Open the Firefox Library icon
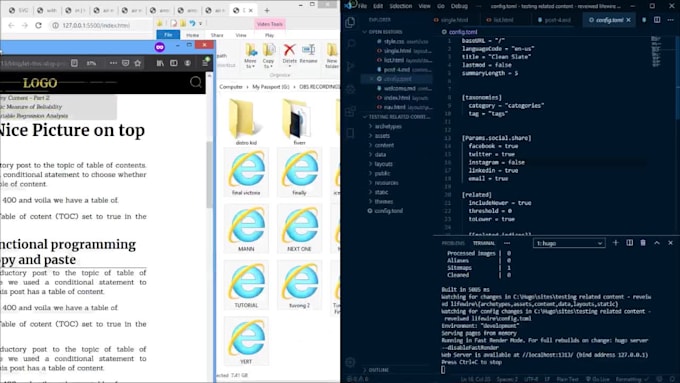 [160, 63]
